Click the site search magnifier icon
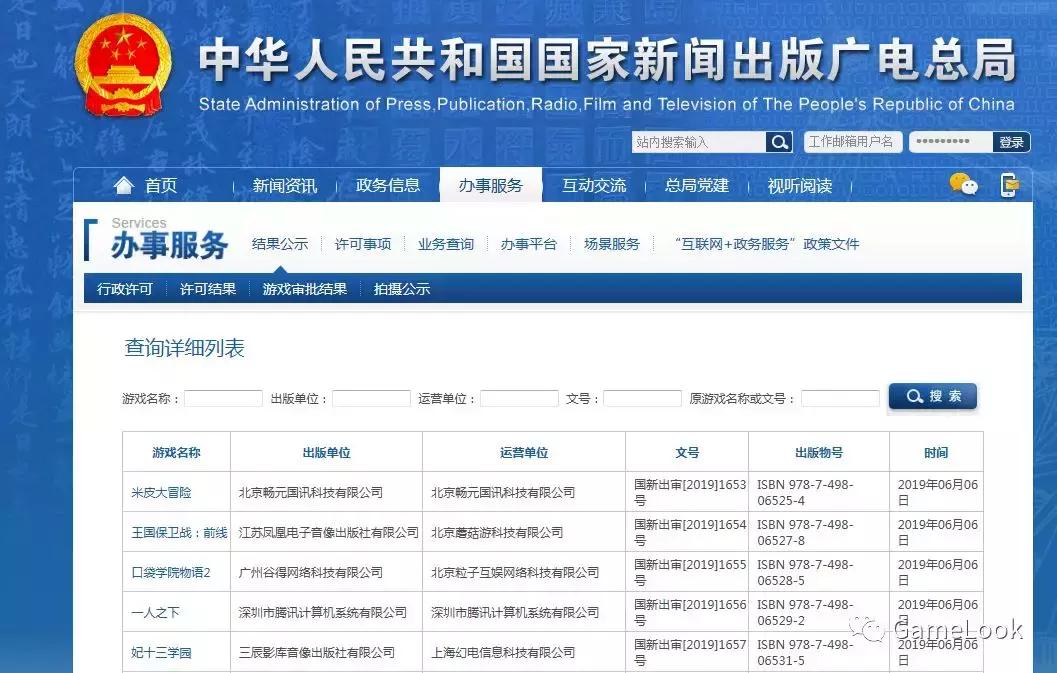Image resolution: width=1057 pixels, height=673 pixels. click(778, 141)
